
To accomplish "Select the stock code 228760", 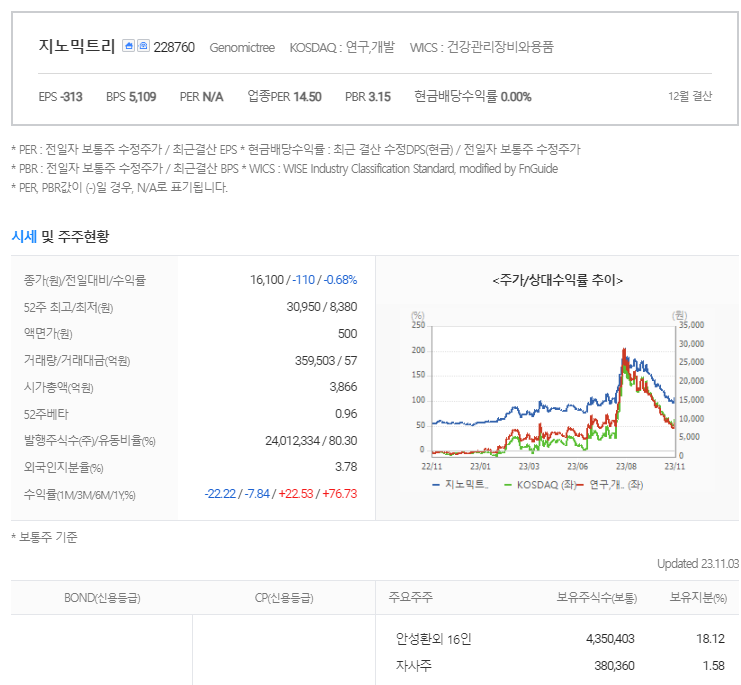I will (x=174, y=47).
